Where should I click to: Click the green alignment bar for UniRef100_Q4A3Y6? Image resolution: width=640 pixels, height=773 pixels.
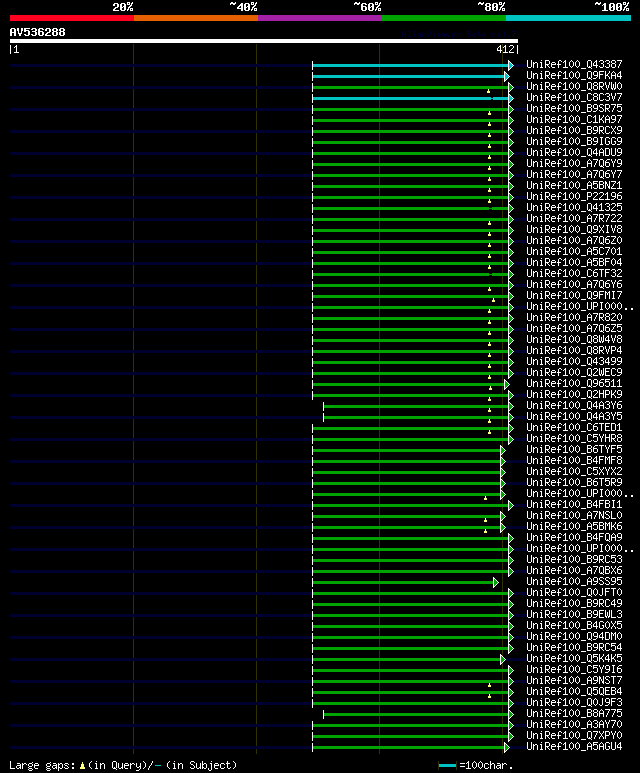click(416, 407)
